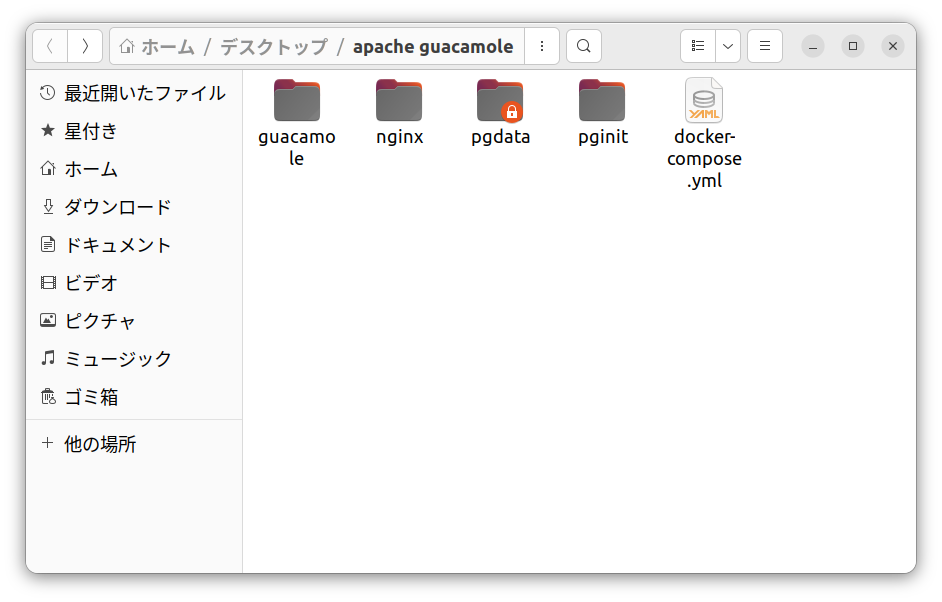942x602 pixels.
Task: Go to ホーム in the sidebar
Action: tap(133, 169)
